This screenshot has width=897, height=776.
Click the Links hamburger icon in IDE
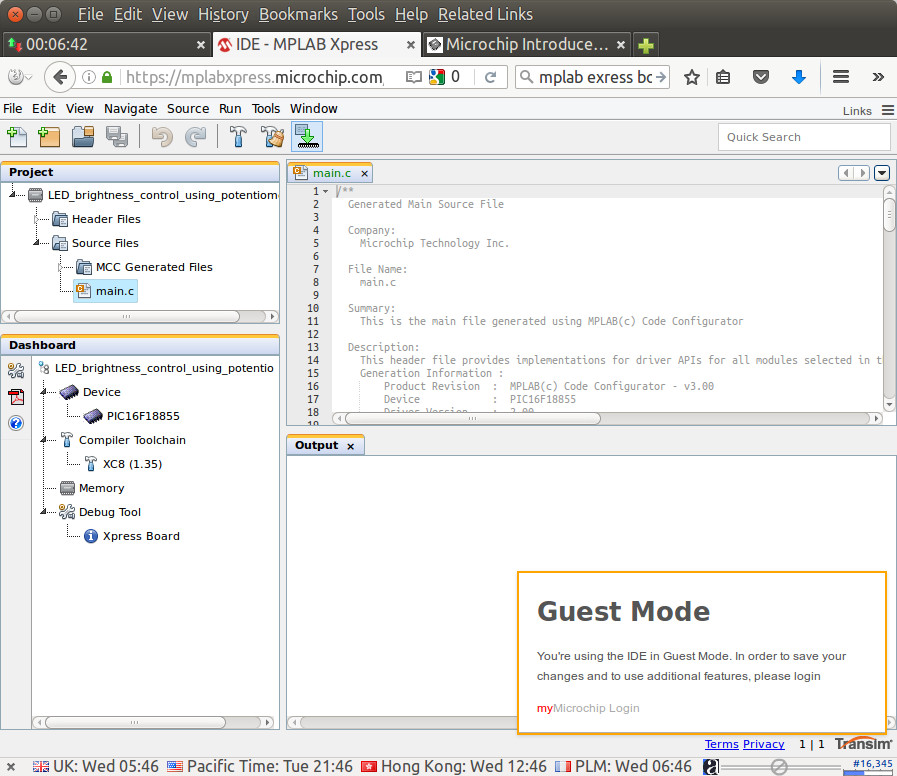click(x=887, y=110)
